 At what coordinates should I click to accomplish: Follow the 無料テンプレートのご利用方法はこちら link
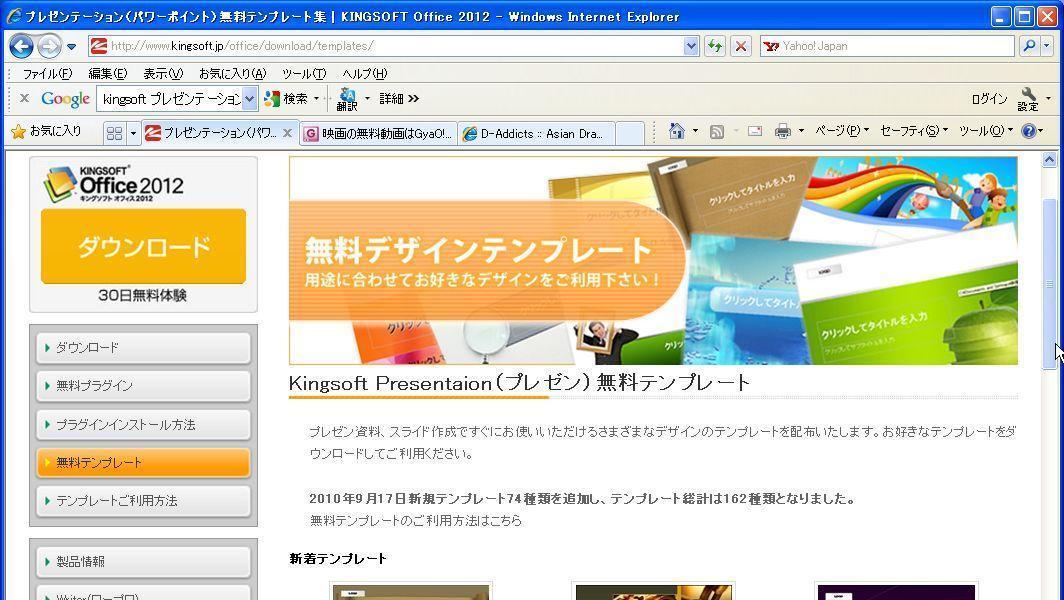[x=416, y=521]
